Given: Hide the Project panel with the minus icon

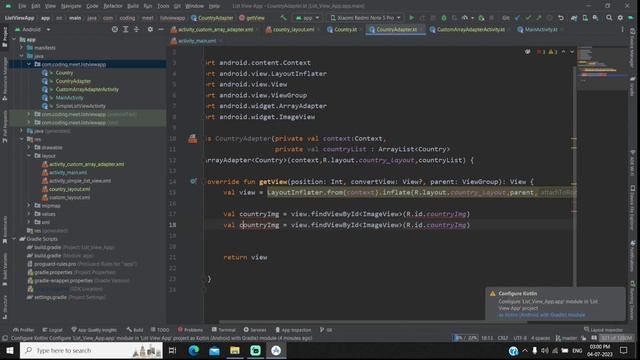Looking at the screenshot, I should (x=161, y=29).
